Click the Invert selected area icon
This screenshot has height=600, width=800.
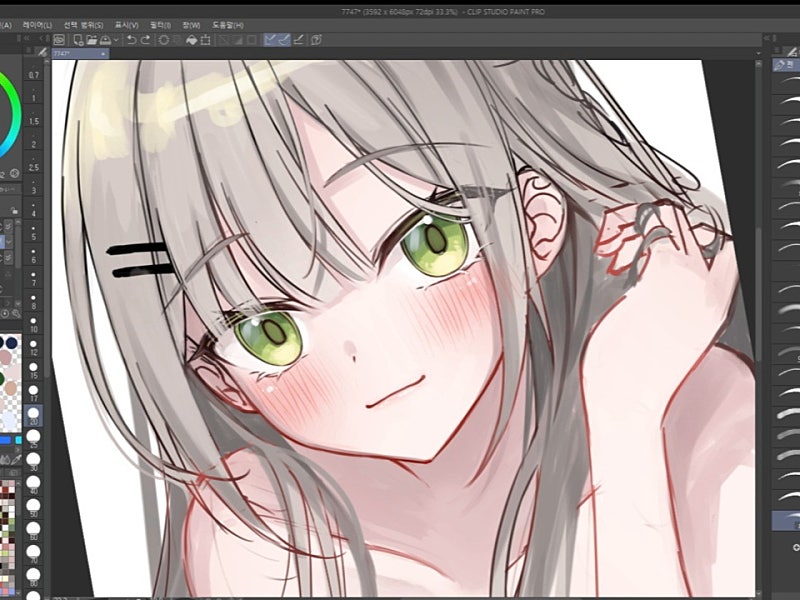(x=237, y=40)
